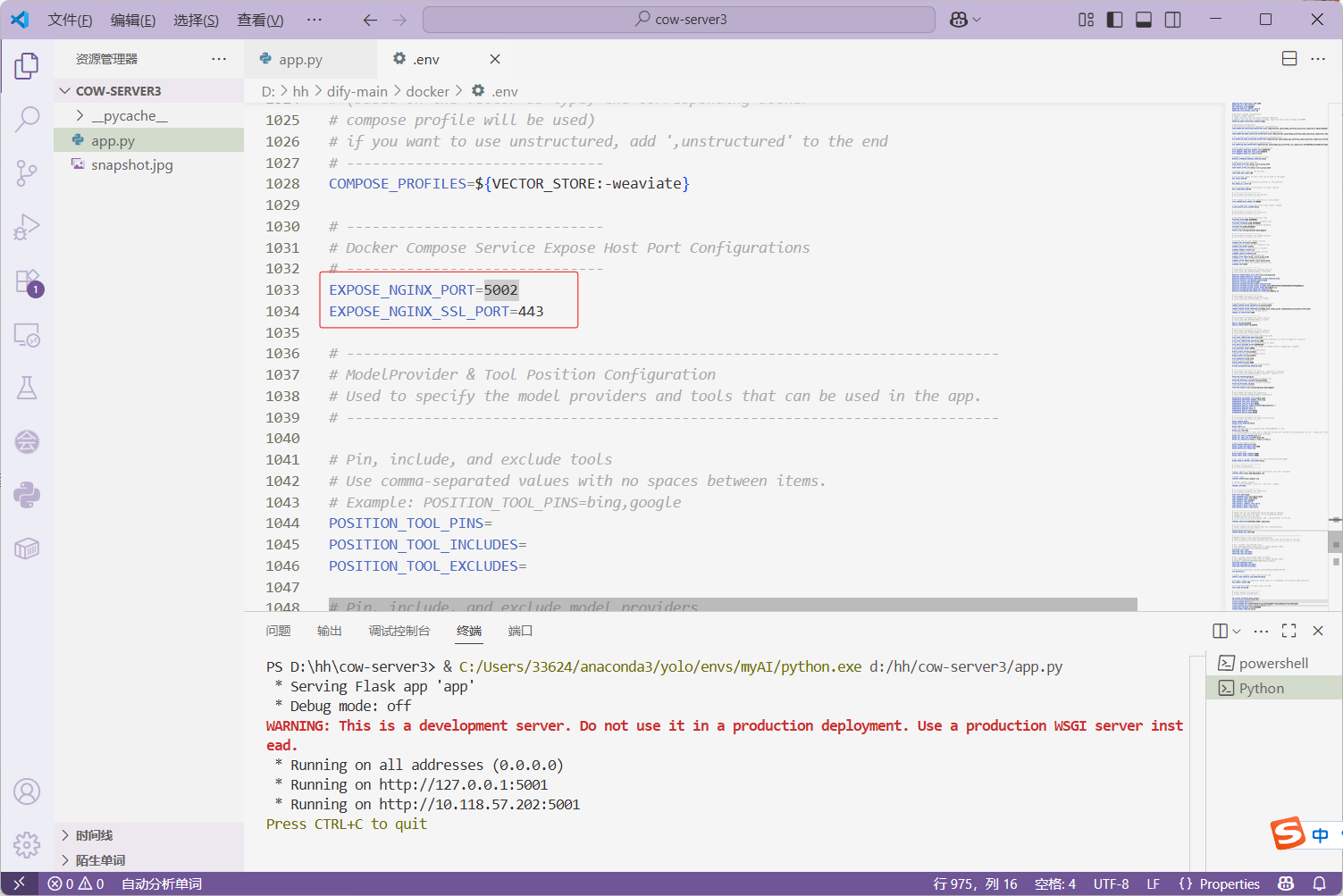Viewport: 1343px width, 896px height.
Task: Open http://10.118.57.202:5001 link in terminal
Action: click(x=479, y=804)
